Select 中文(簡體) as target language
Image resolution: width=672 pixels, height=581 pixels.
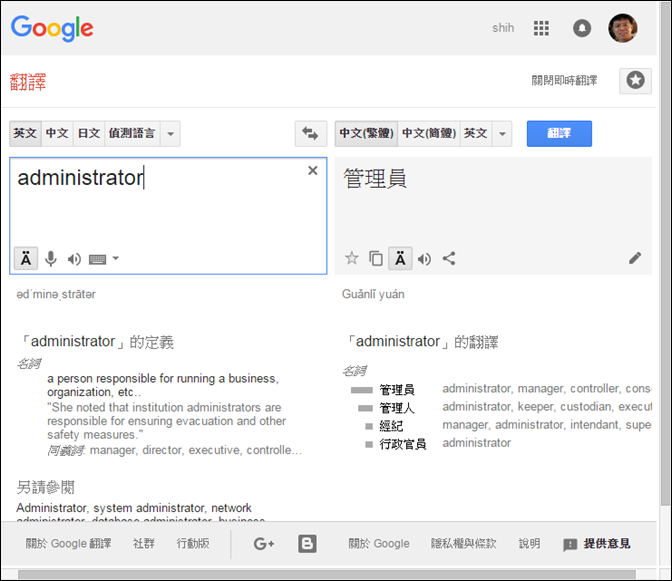[x=429, y=133]
